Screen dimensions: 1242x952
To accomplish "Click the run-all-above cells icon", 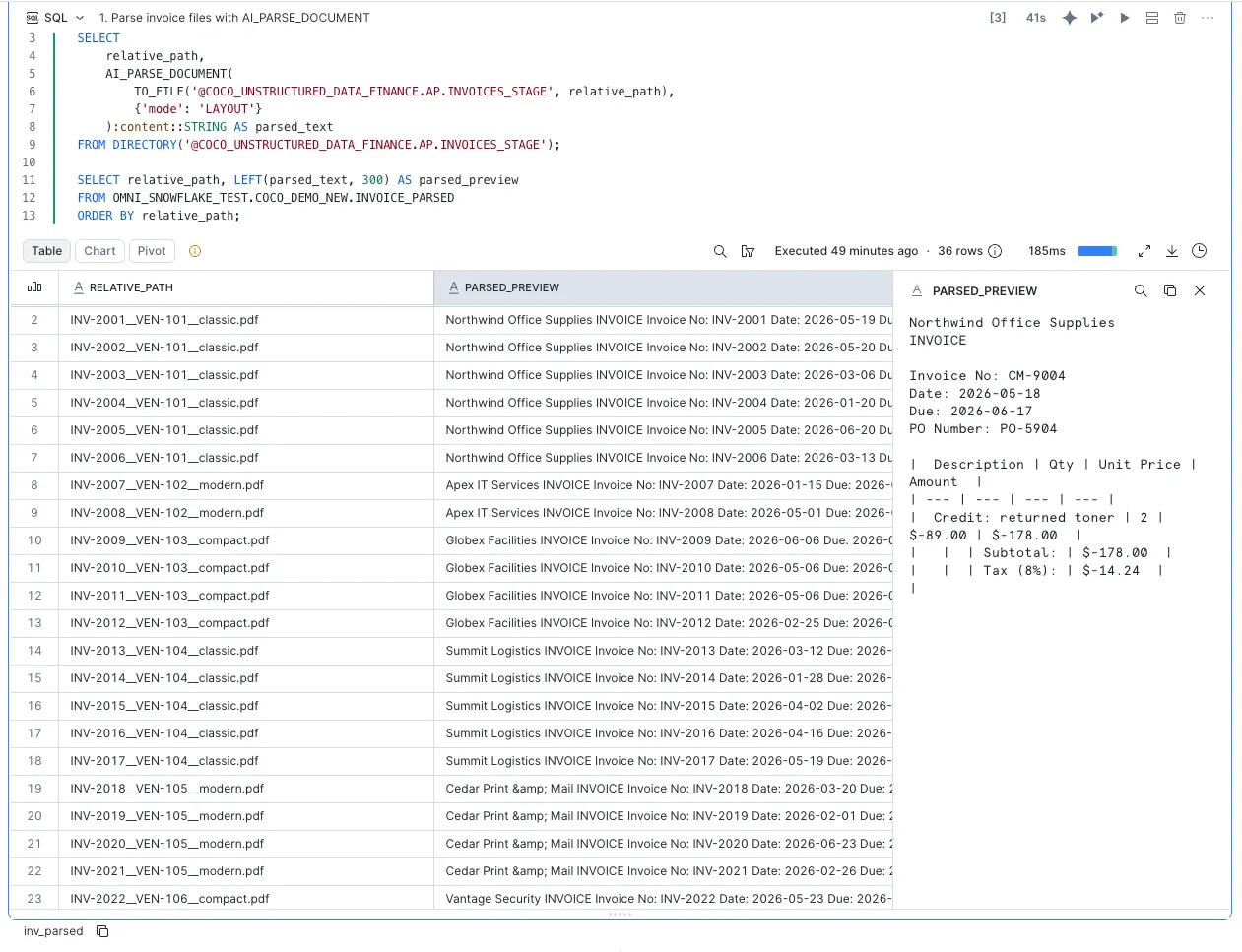I will (1097, 18).
